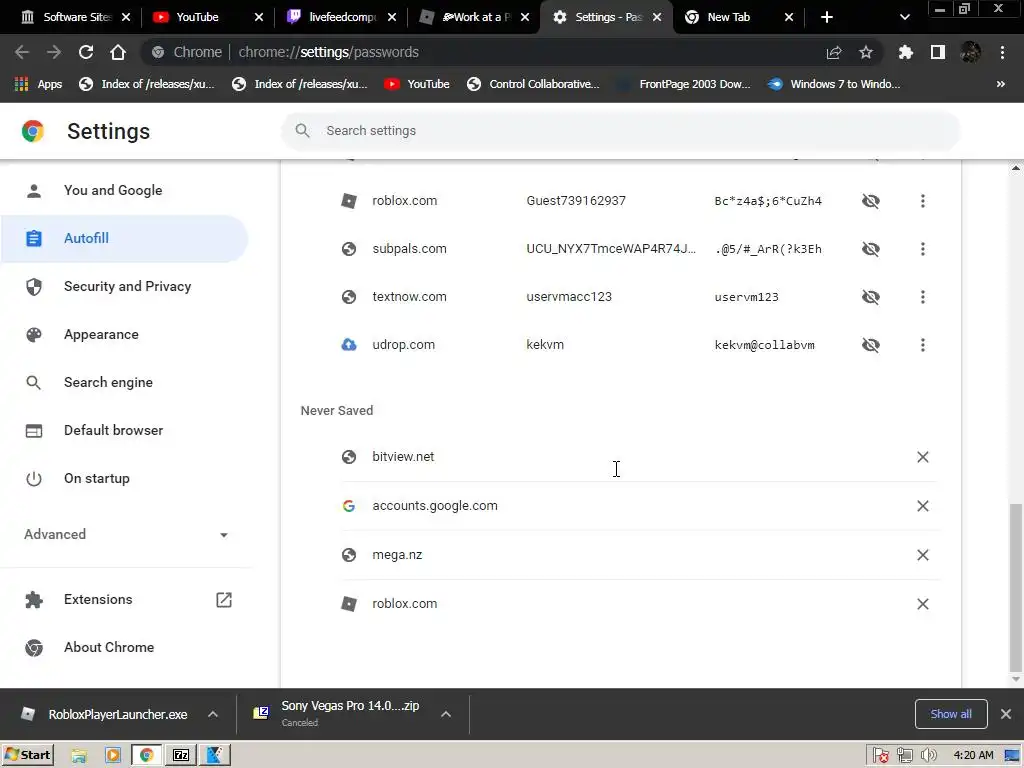
Task: Open more actions for udrop.com password
Action: (x=922, y=345)
